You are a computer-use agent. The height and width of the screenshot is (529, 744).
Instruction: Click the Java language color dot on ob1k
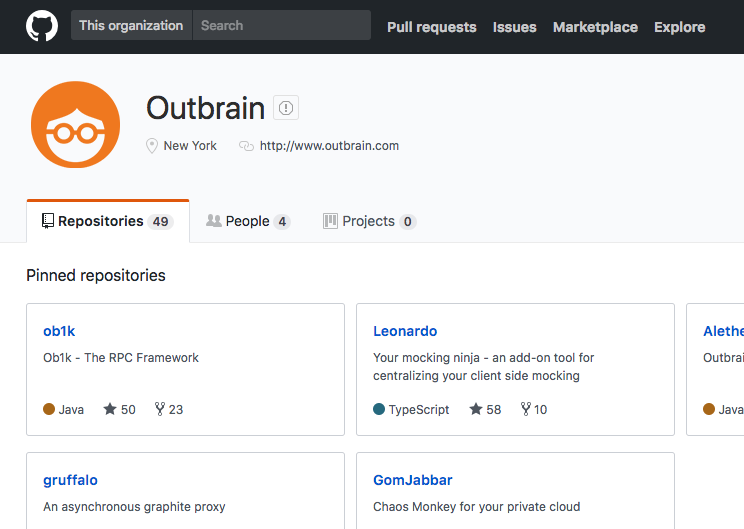pyautogui.click(x=49, y=409)
